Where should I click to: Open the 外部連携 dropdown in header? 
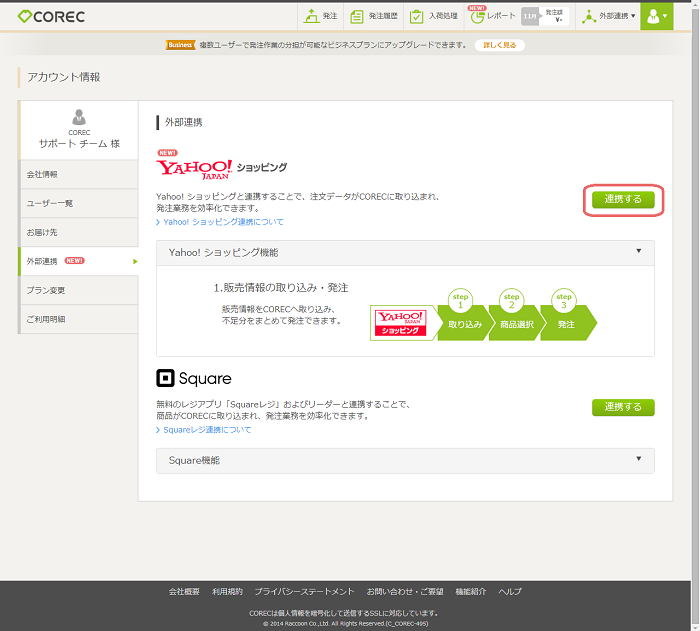608,17
